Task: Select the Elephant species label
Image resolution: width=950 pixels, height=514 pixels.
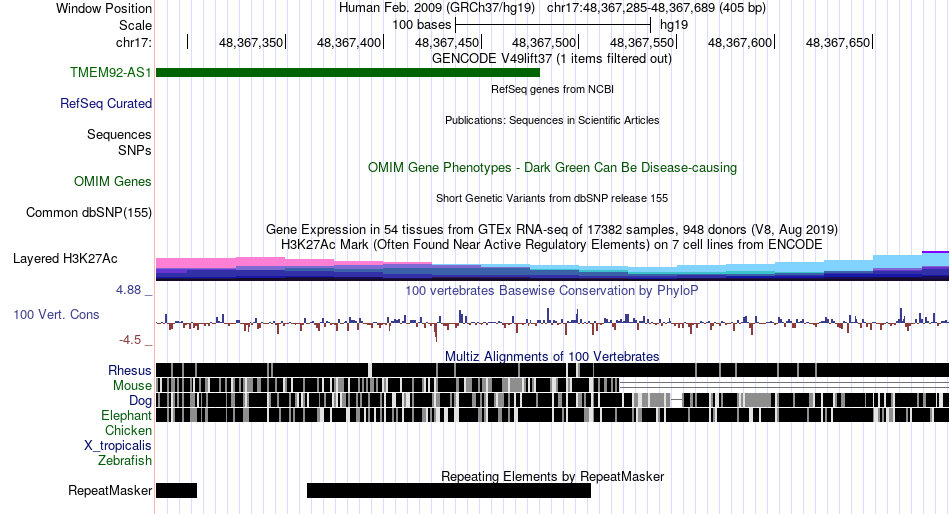Action: tap(126, 416)
